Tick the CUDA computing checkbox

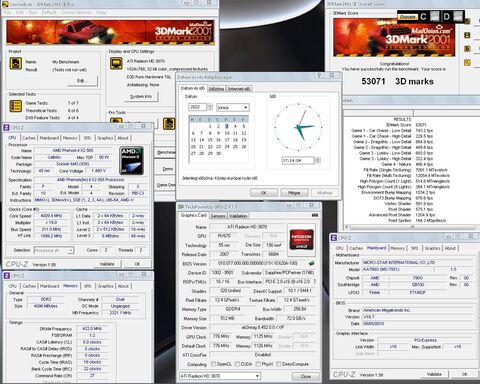click(x=237, y=364)
